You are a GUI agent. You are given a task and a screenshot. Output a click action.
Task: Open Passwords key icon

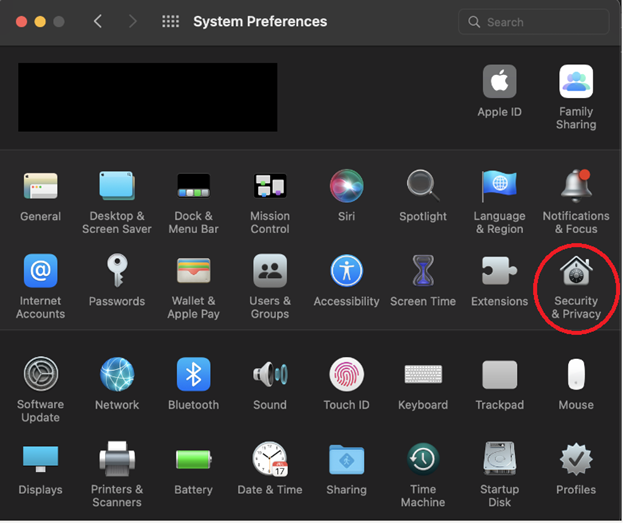(117, 271)
